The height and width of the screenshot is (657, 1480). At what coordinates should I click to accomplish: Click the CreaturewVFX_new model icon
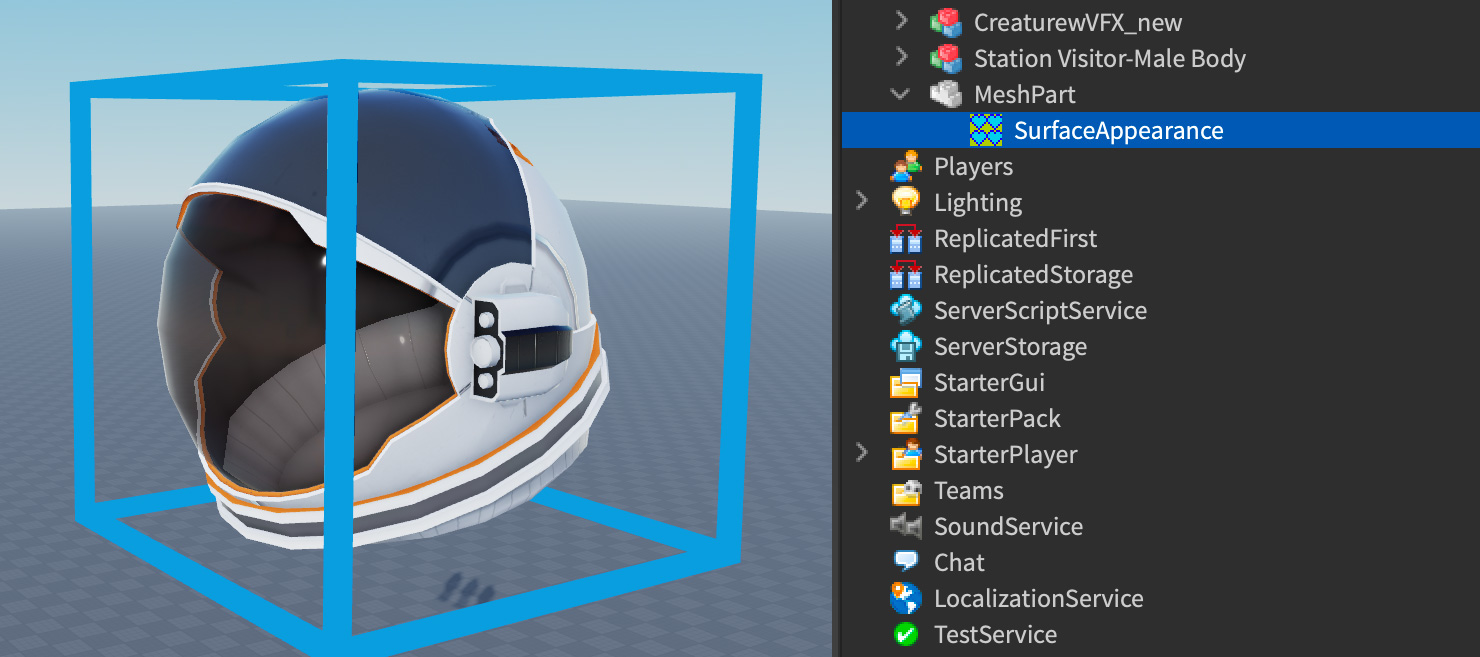pos(945,22)
